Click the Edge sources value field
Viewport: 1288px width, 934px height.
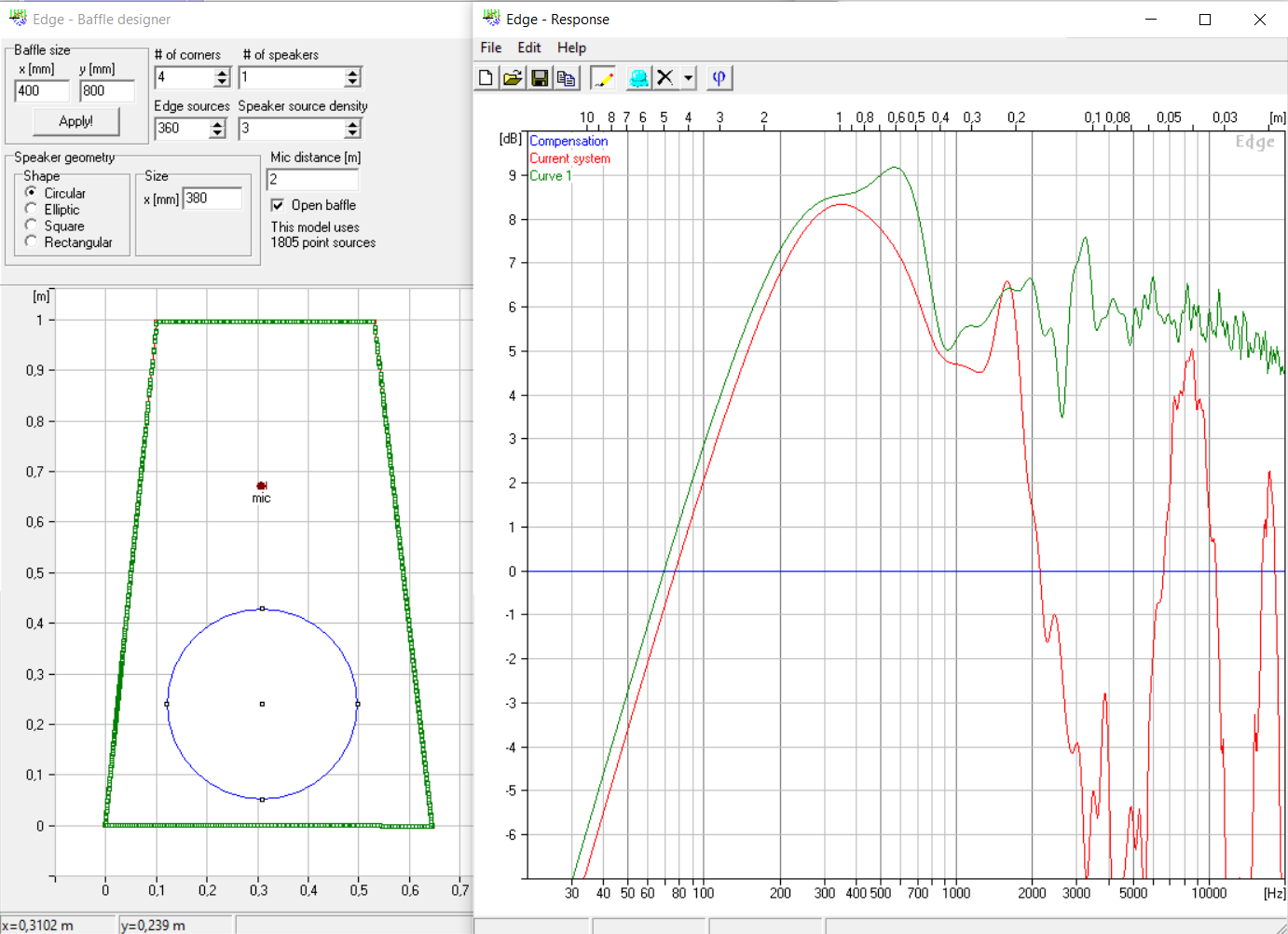pyautogui.click(x=183, y=129)
